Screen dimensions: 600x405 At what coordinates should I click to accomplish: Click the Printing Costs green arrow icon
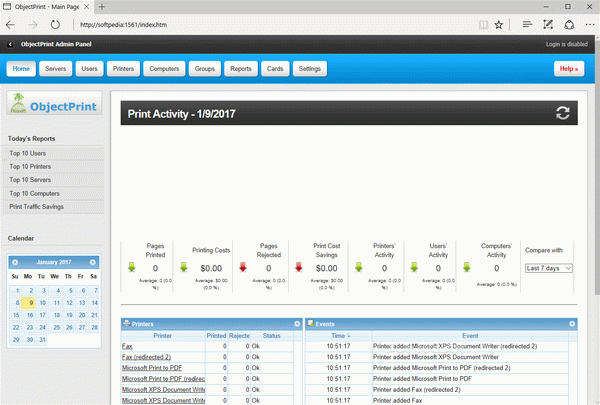click(x=184, y=267)
